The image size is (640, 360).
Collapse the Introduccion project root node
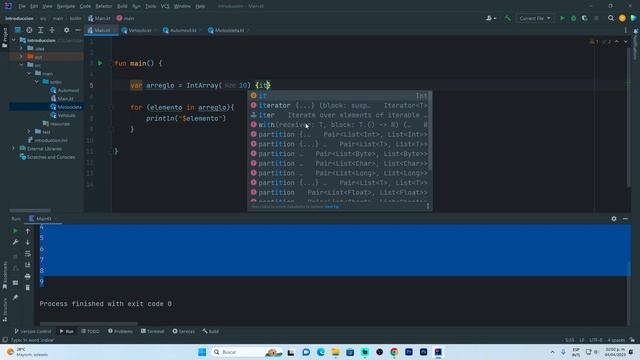[14, 40]
